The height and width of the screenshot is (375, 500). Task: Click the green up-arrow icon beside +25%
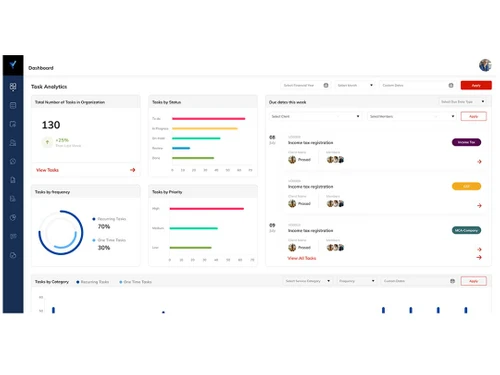click(x=47, y=142)
